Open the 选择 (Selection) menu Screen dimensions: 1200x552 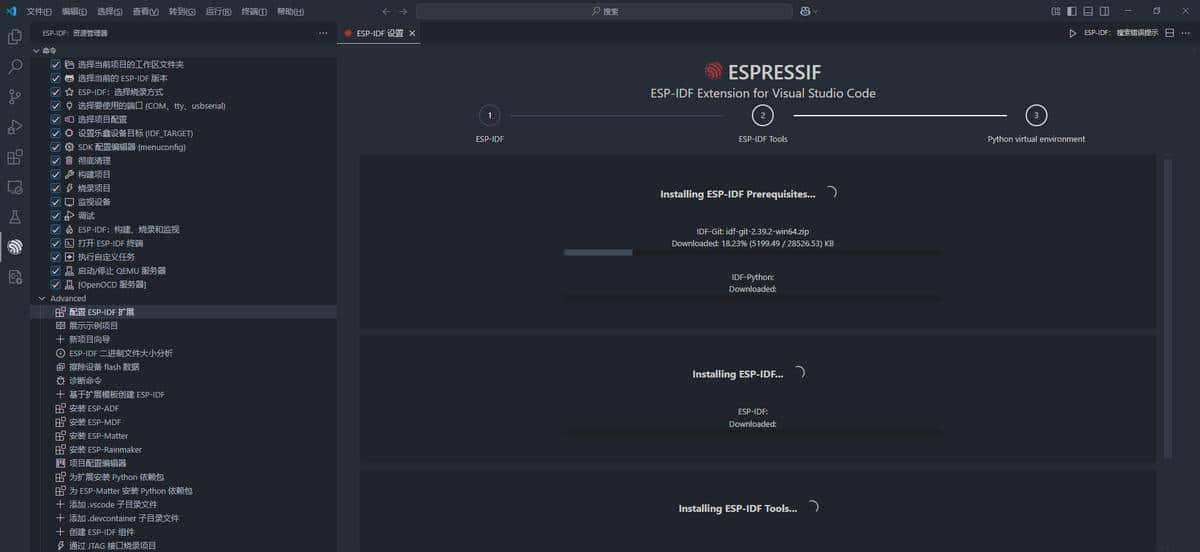point(110,11)
